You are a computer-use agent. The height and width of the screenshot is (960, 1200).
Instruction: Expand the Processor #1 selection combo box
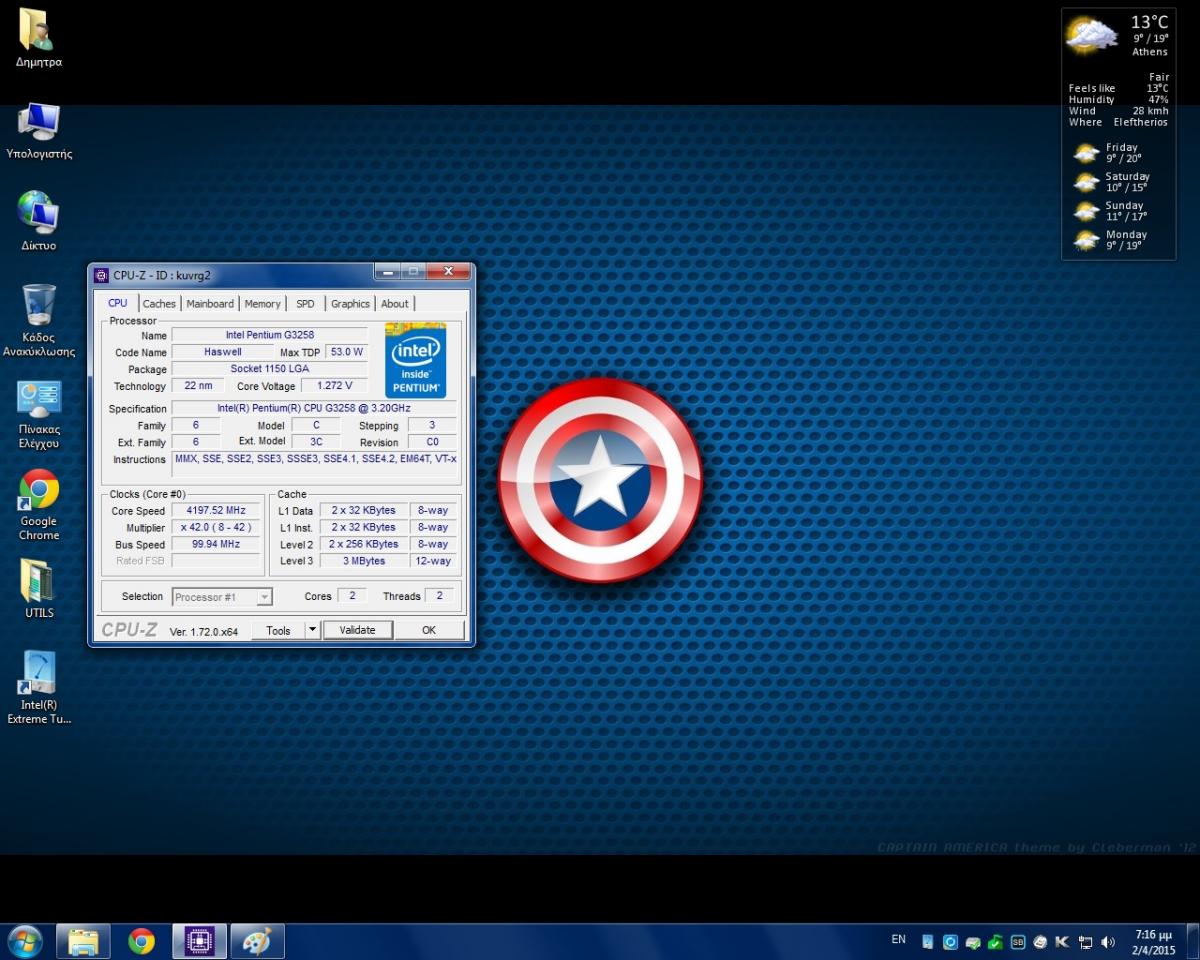222,597
